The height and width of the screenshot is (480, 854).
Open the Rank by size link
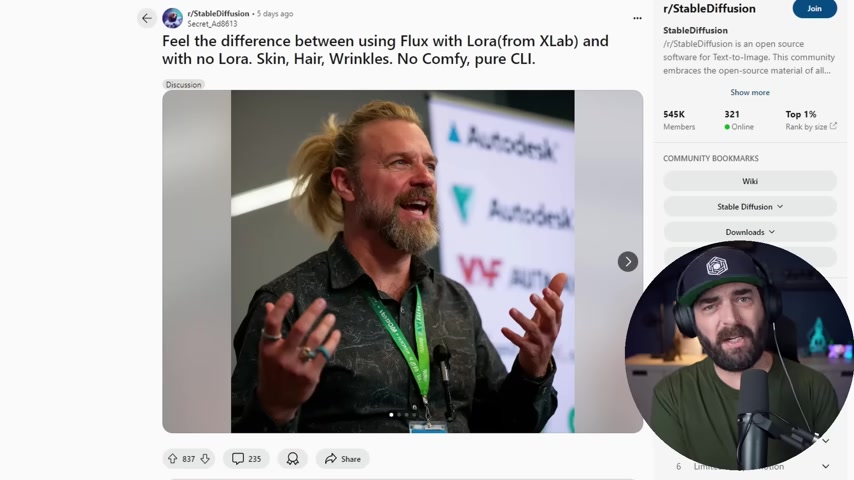pyautogui.click(x=811, y=126)
